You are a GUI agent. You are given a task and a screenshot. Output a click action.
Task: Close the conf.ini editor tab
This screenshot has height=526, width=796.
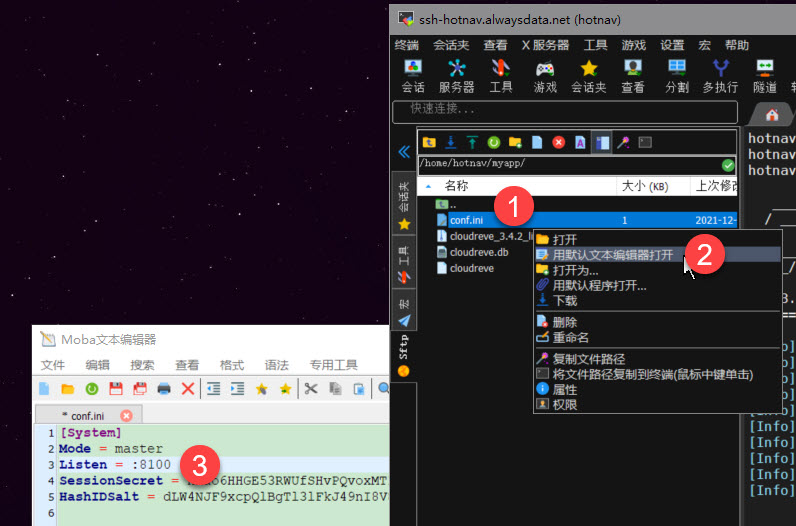coord(126,416)
